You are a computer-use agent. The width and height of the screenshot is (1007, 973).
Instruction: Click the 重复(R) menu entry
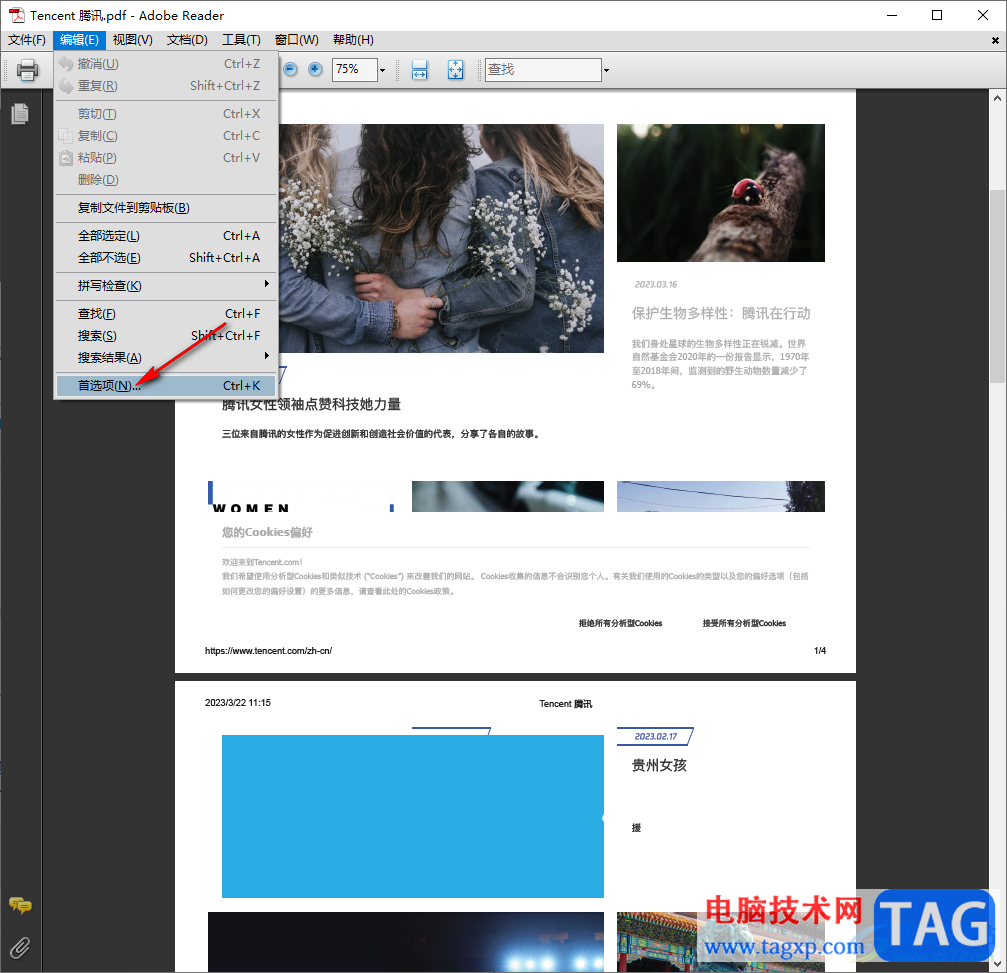[166, 85]
